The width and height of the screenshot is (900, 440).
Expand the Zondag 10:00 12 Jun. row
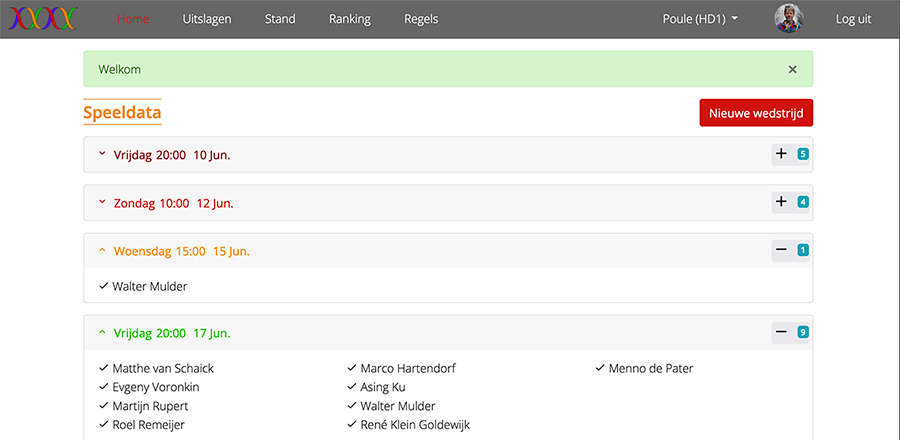(448, 203)
